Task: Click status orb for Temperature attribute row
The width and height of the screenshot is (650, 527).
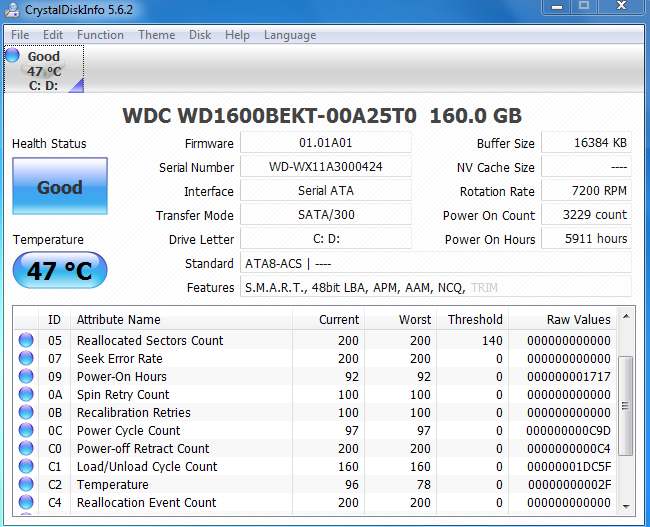Action: tap(26, 484)
